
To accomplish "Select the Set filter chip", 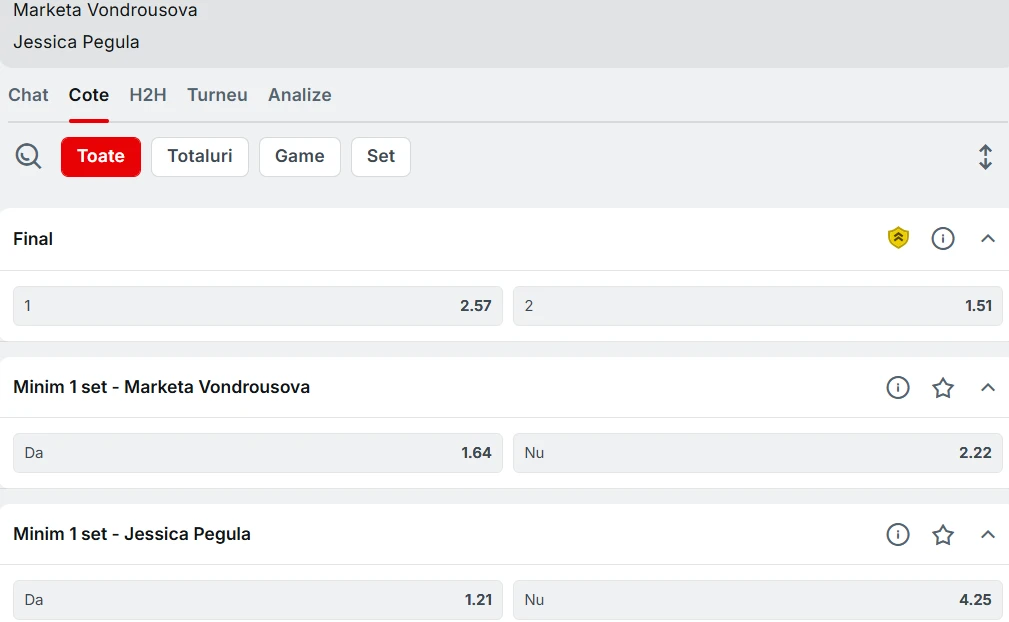I will pyautogui.click(x=381, y=156).
